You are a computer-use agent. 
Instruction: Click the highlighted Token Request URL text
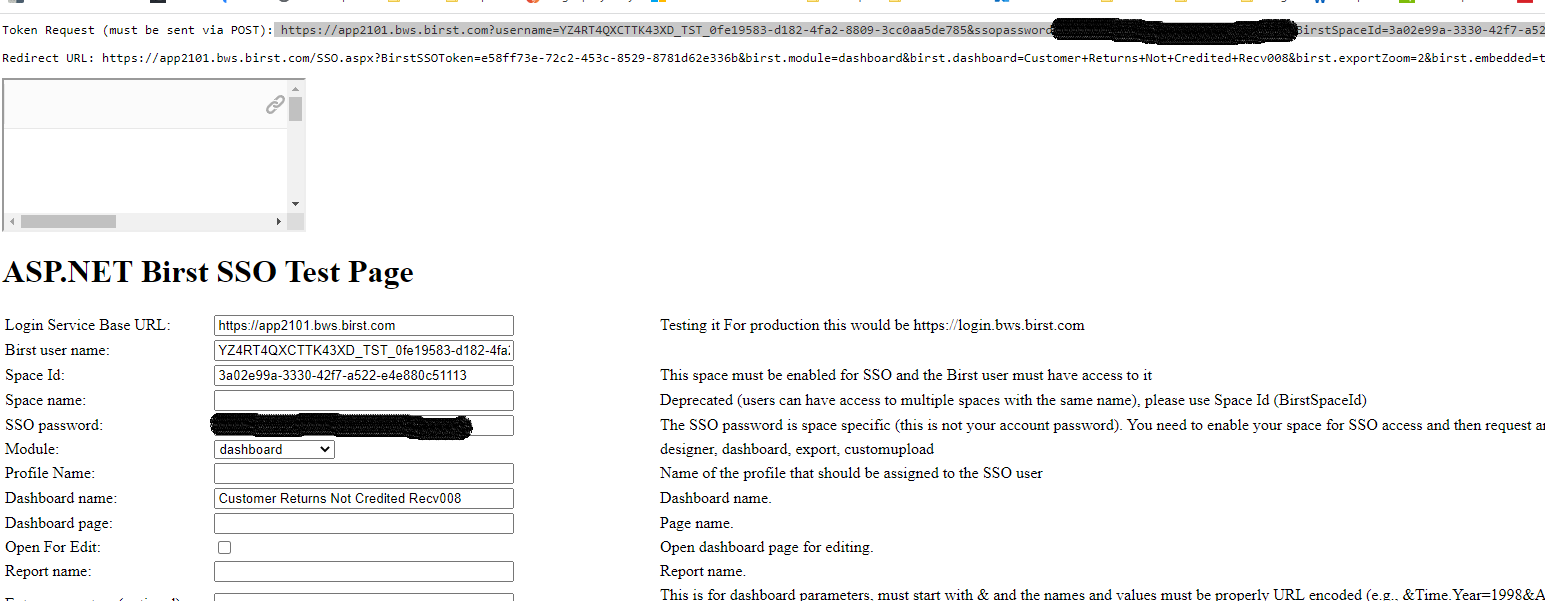pyautogui.click(x=911, y=30)
